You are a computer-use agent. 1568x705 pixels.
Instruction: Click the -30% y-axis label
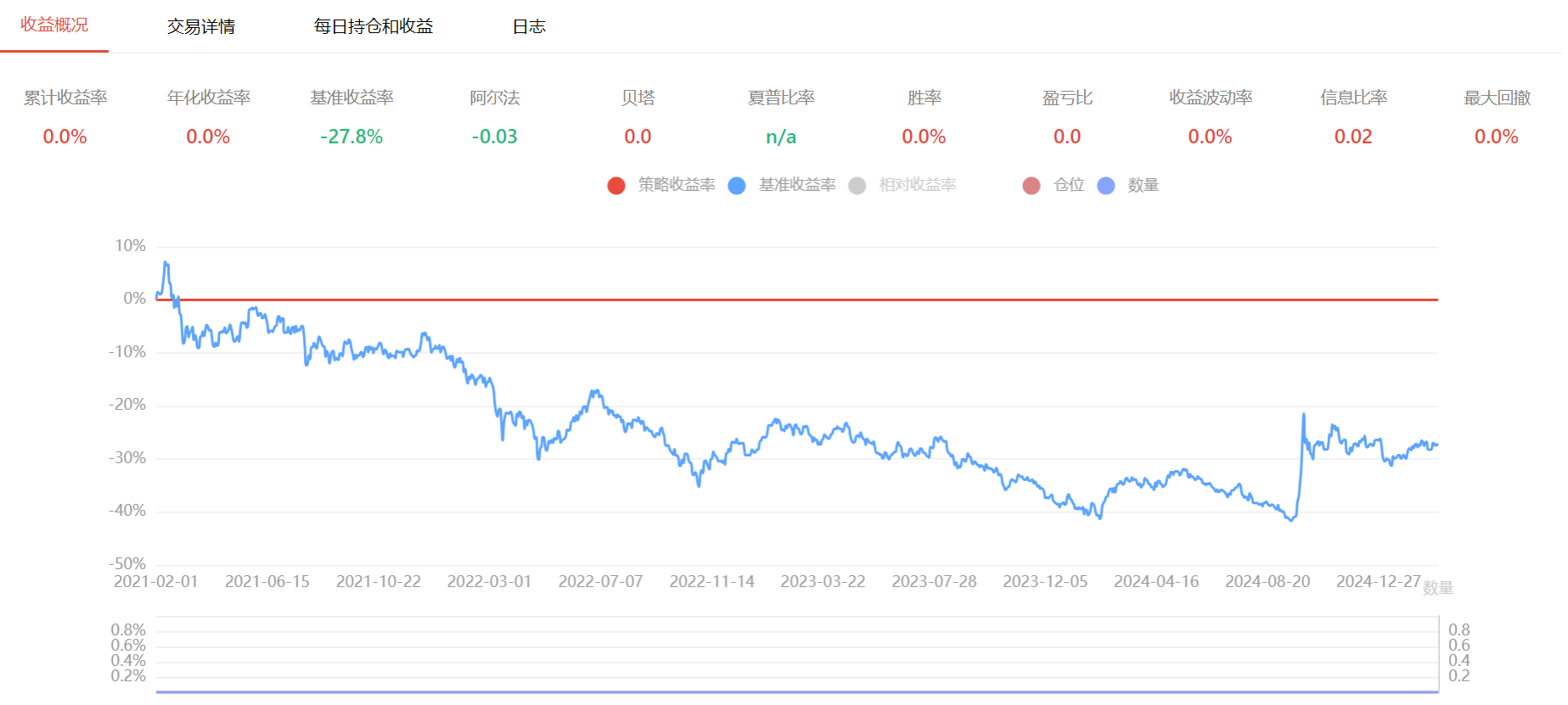click(x=127, y=458)
